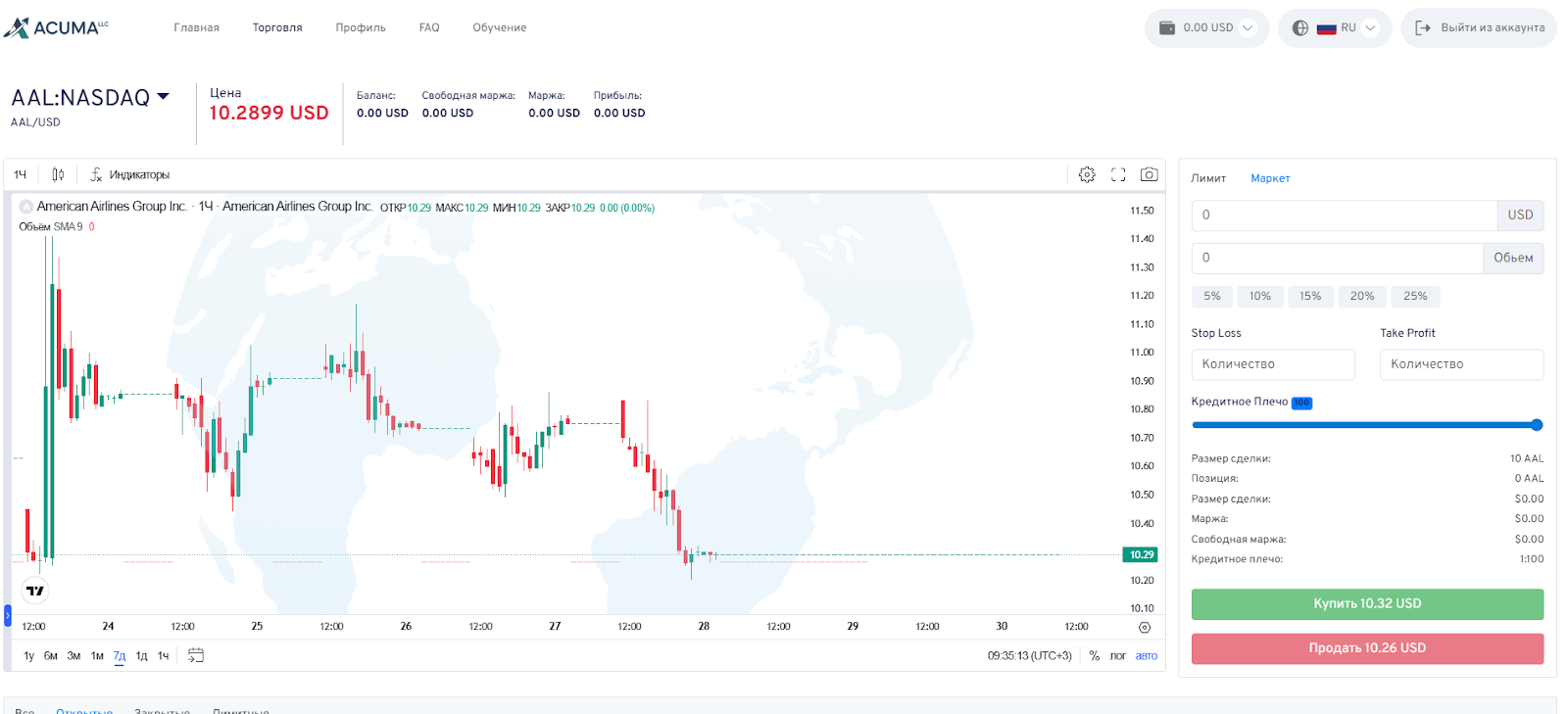
Task: Open the RU language dropdown
Action: click(x=1335, y=27)
